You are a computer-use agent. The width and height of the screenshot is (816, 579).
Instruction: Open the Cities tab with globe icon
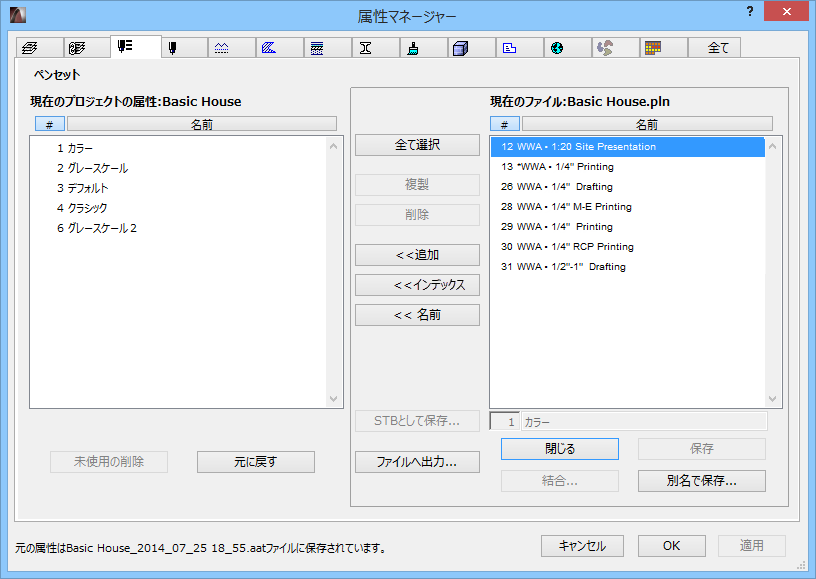(x=567, y=48)
